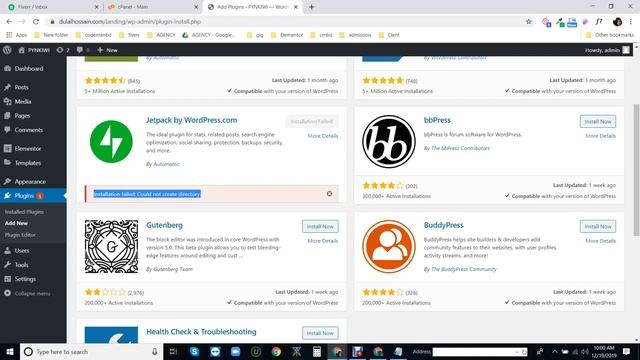View More Details for Jetpack
Screen dimensions: 640x360
(322, 136)
